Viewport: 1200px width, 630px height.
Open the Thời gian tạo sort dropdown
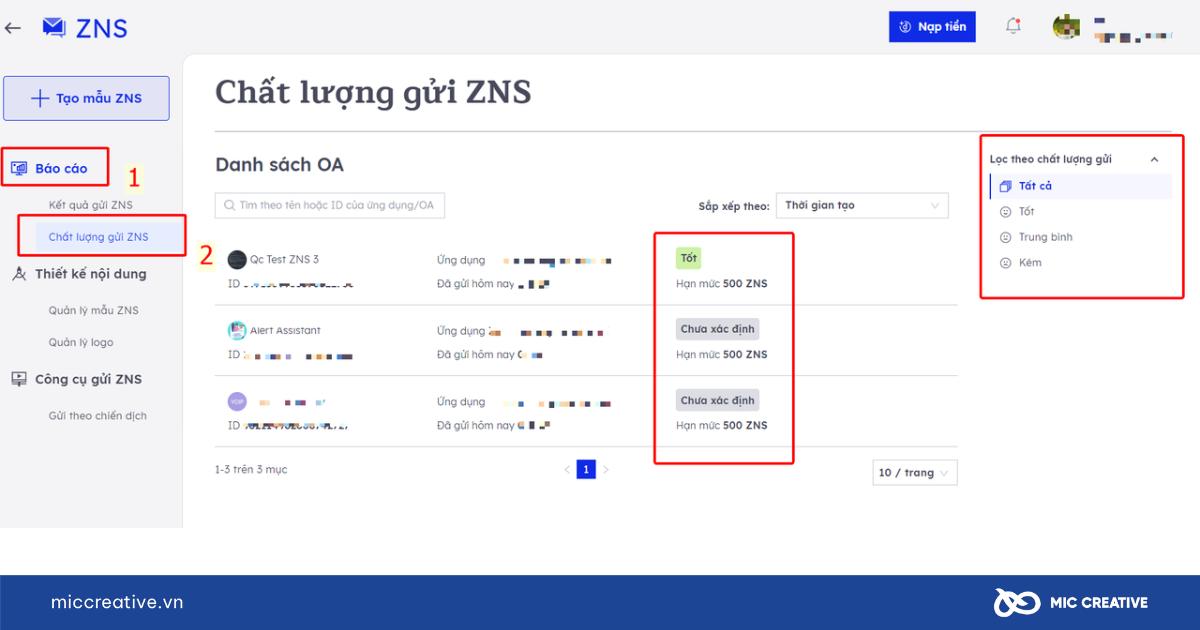(x=862, y=205)
